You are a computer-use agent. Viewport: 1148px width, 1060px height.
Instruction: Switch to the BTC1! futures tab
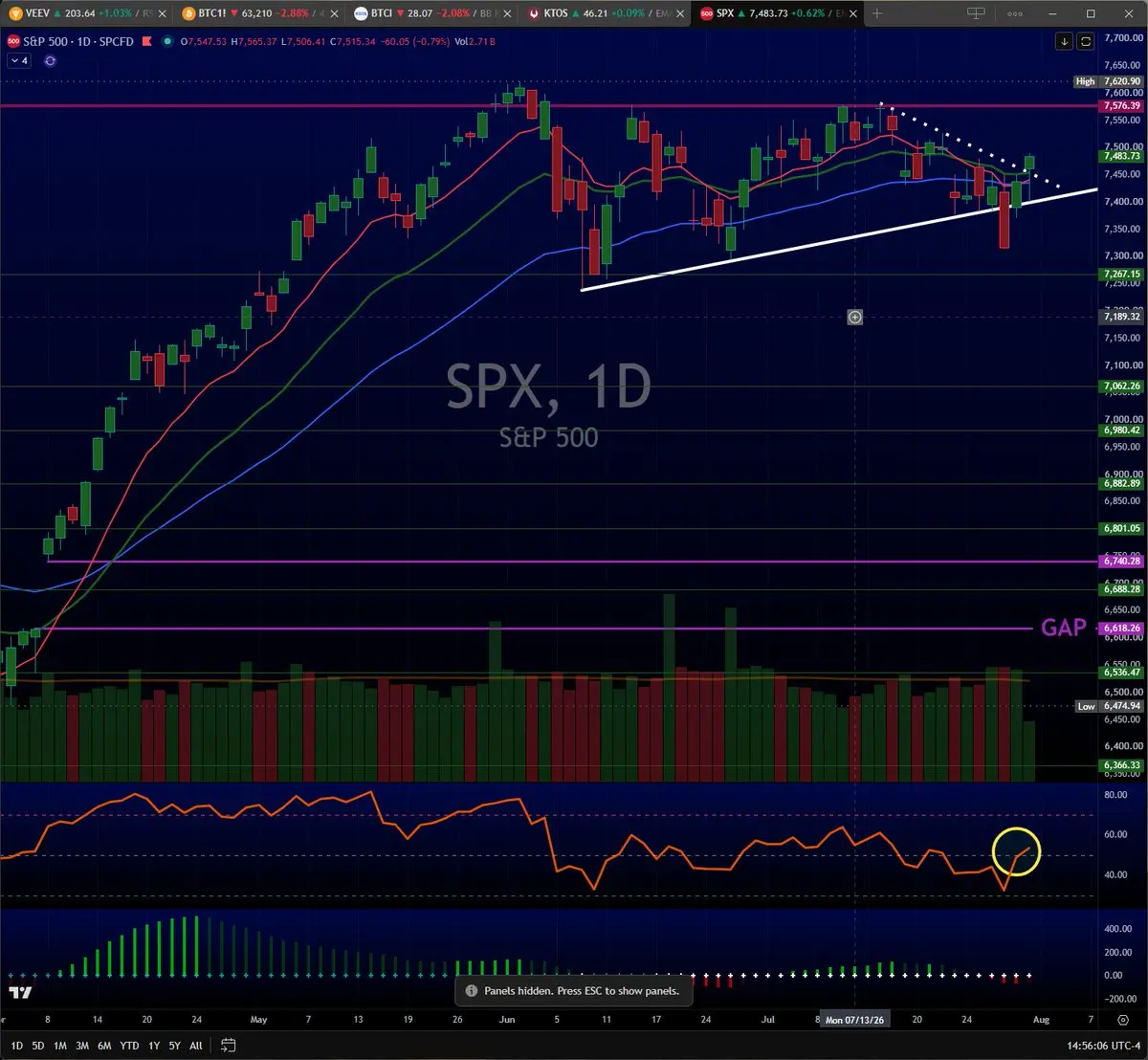[x=260, y=13]
